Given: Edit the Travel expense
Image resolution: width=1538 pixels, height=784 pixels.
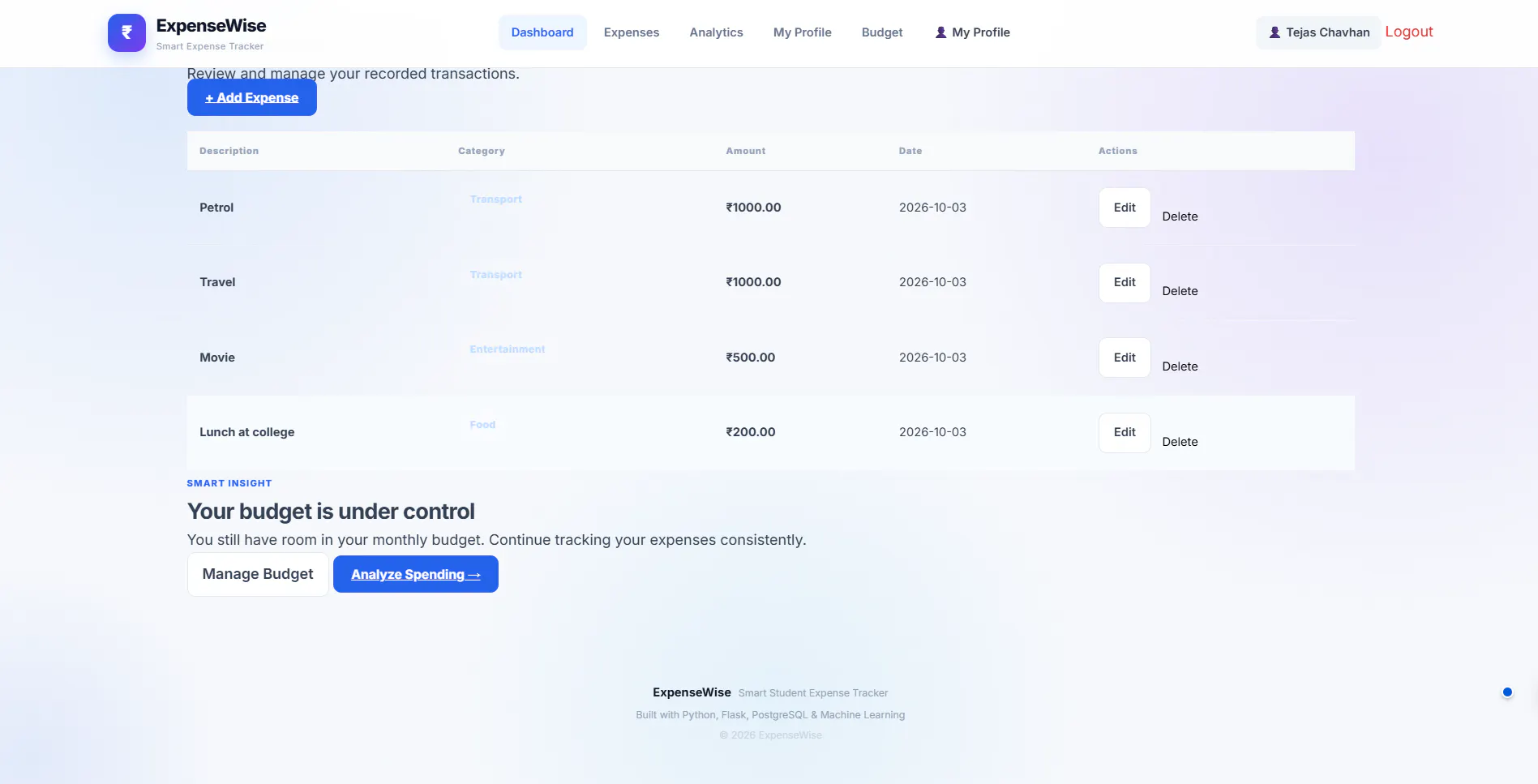Looking at the screenshot, I should [x=1125, y=282].
